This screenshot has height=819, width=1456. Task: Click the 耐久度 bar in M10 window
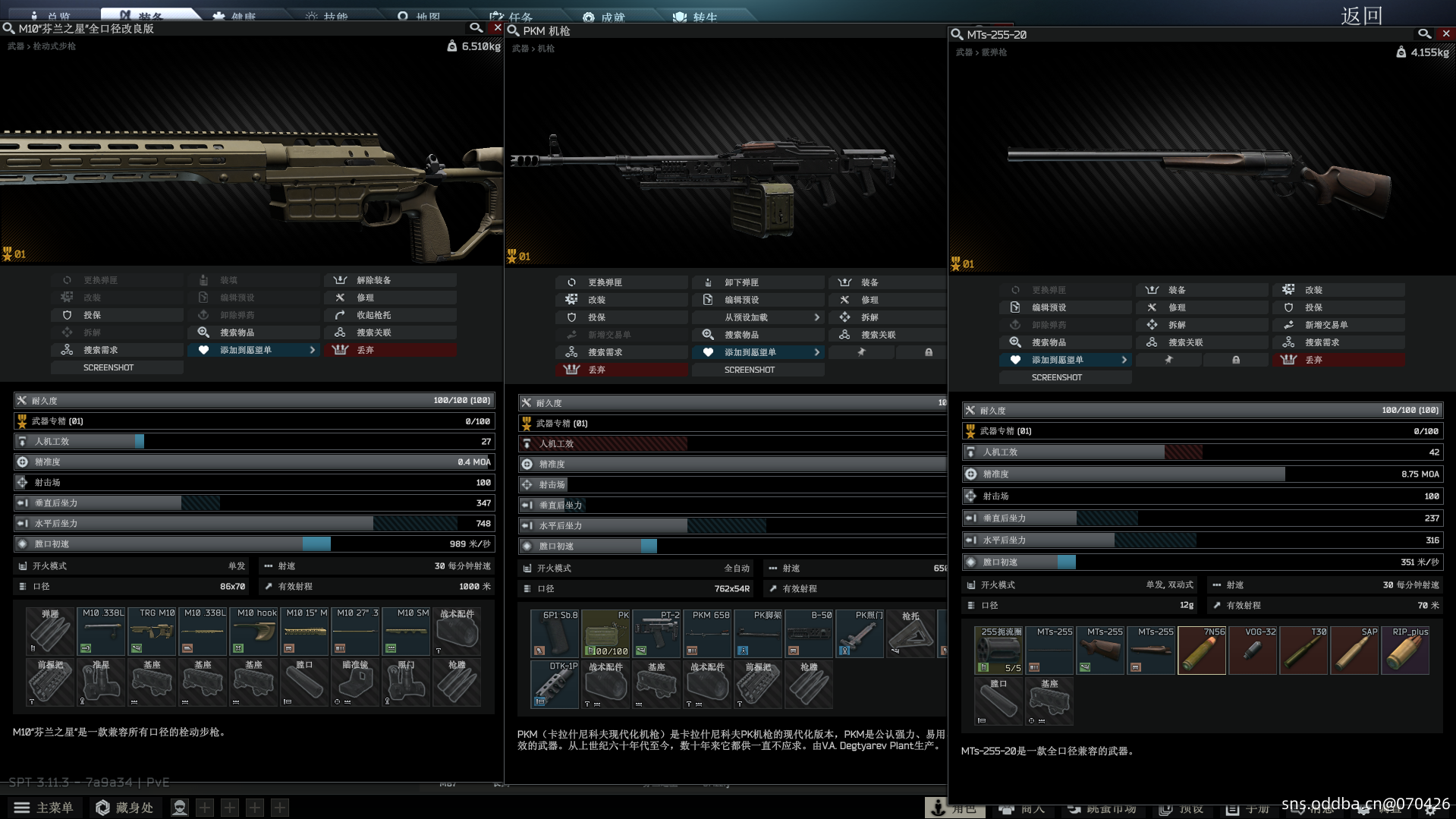point(254,400)
